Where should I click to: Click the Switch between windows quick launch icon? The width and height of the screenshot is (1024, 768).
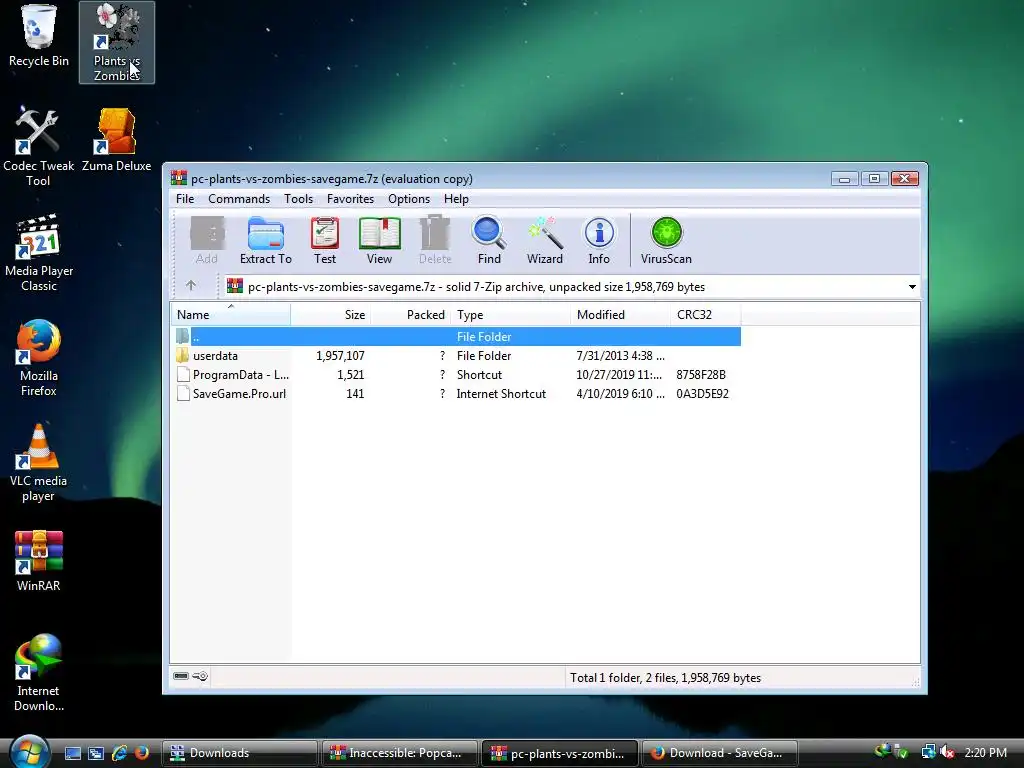pos(96,753)
